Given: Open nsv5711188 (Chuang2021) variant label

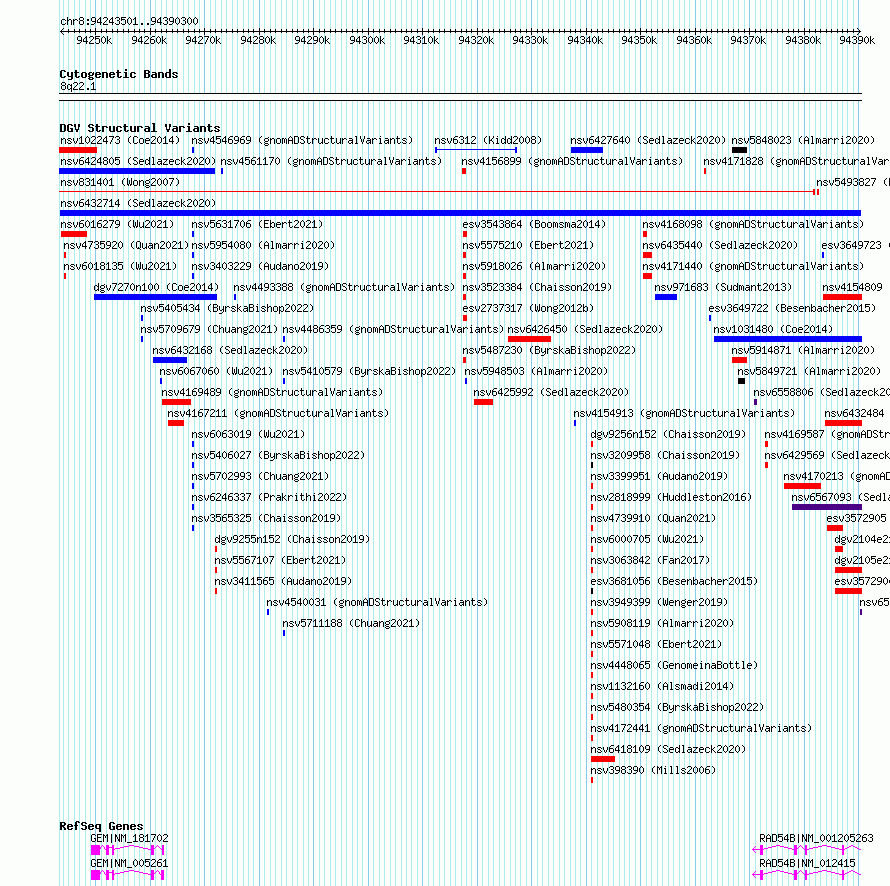Looking at the screenshot, I should pyautogui.click(x=351, y=623).
